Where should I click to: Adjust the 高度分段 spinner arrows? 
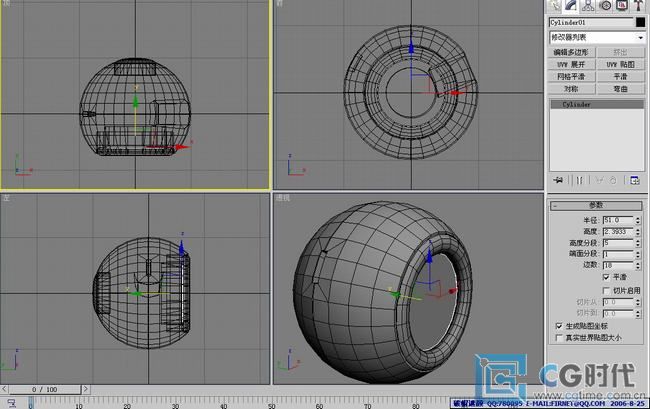[x=638, y=243]
